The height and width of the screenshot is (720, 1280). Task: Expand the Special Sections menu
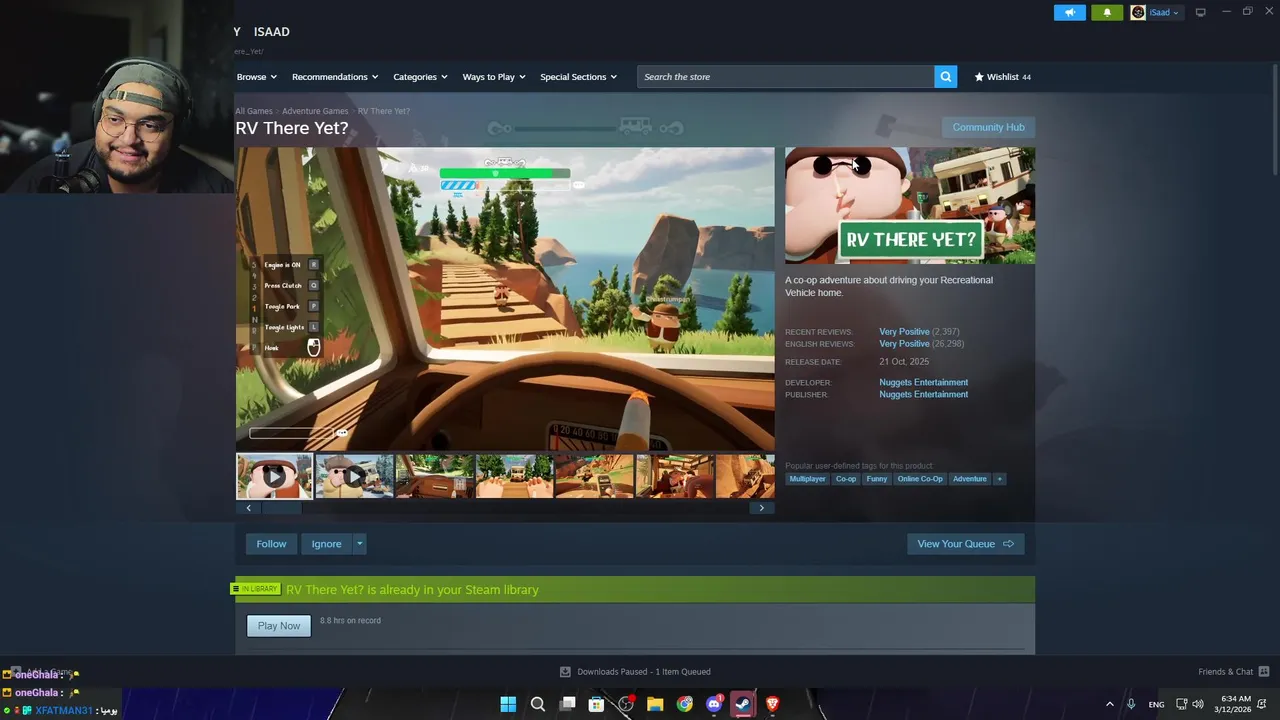pyautogui.click(x=578, y=77)
